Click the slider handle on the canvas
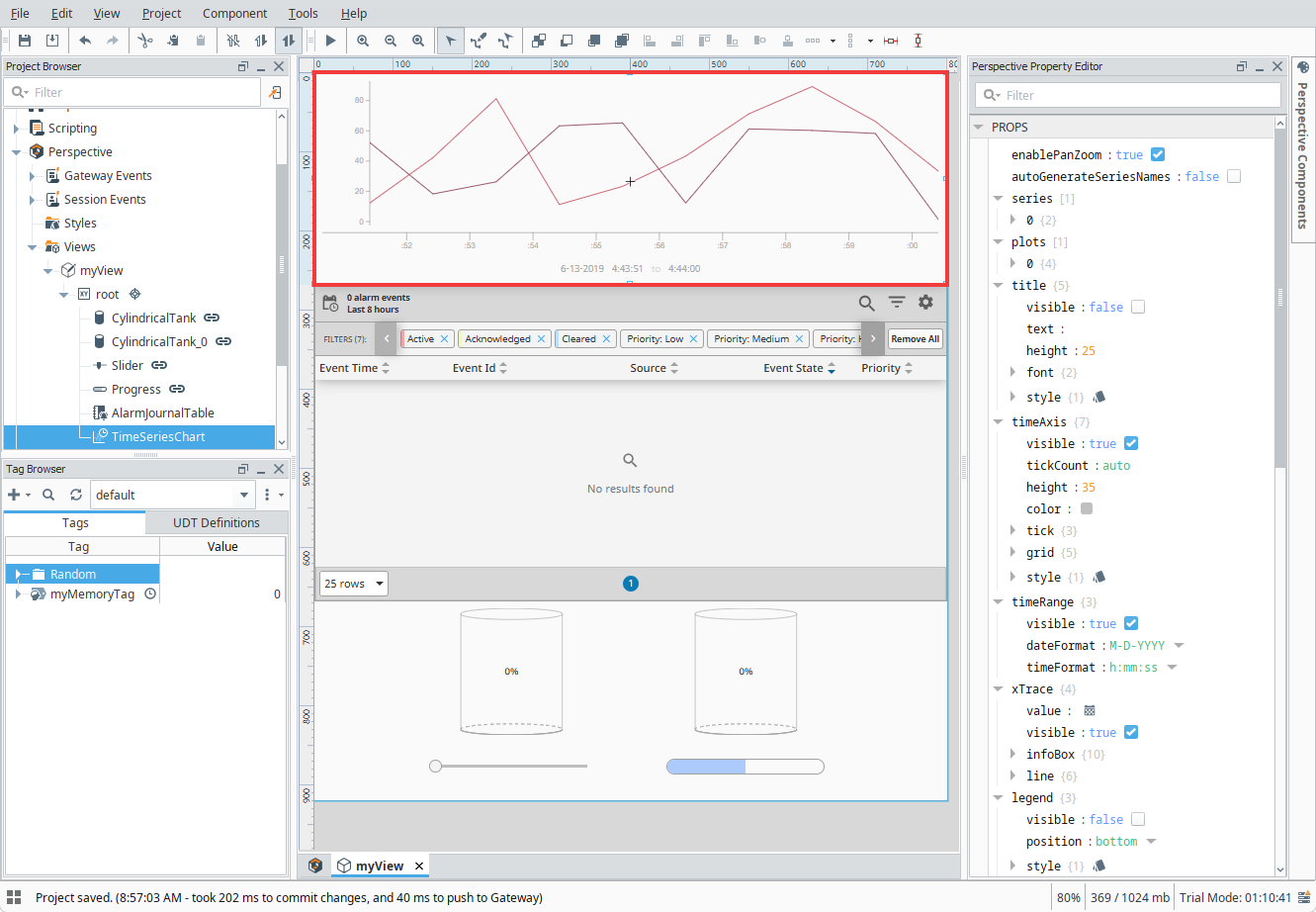The image size is (1316, 912). pyautogui.click(x=435, y=766)
